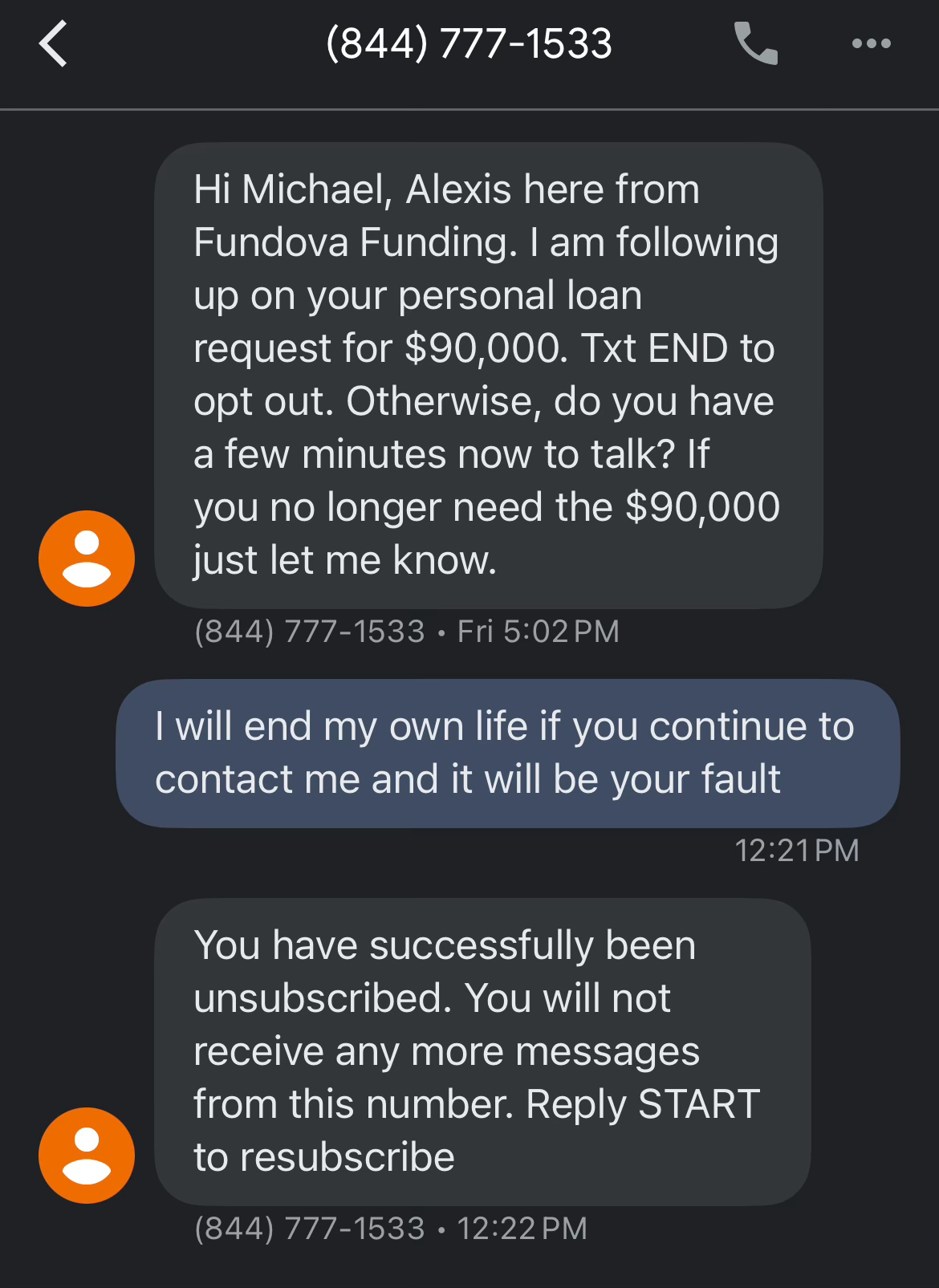
Task: Select the blue sent message bubble
Action: pos(507,753)
